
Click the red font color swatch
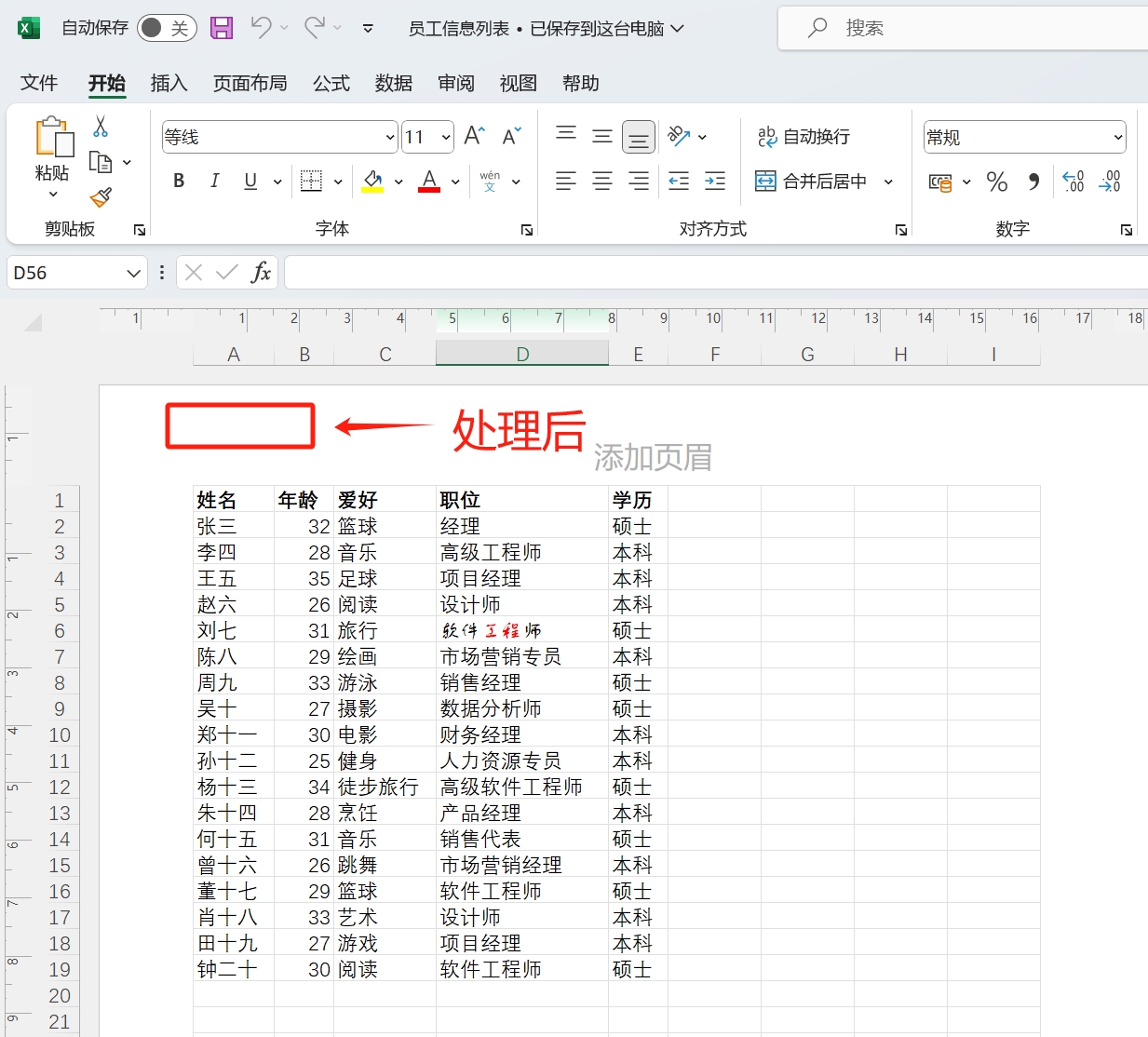427,190
